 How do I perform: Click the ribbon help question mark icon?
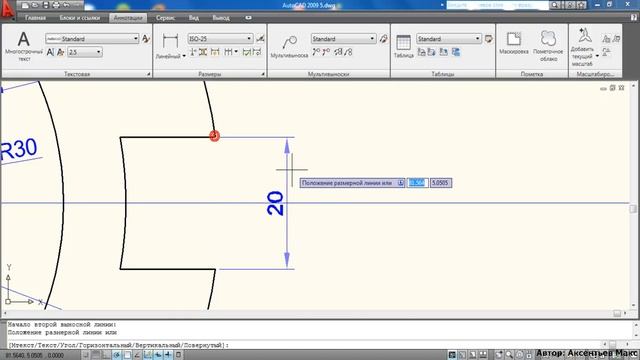[x=634, y=18]
